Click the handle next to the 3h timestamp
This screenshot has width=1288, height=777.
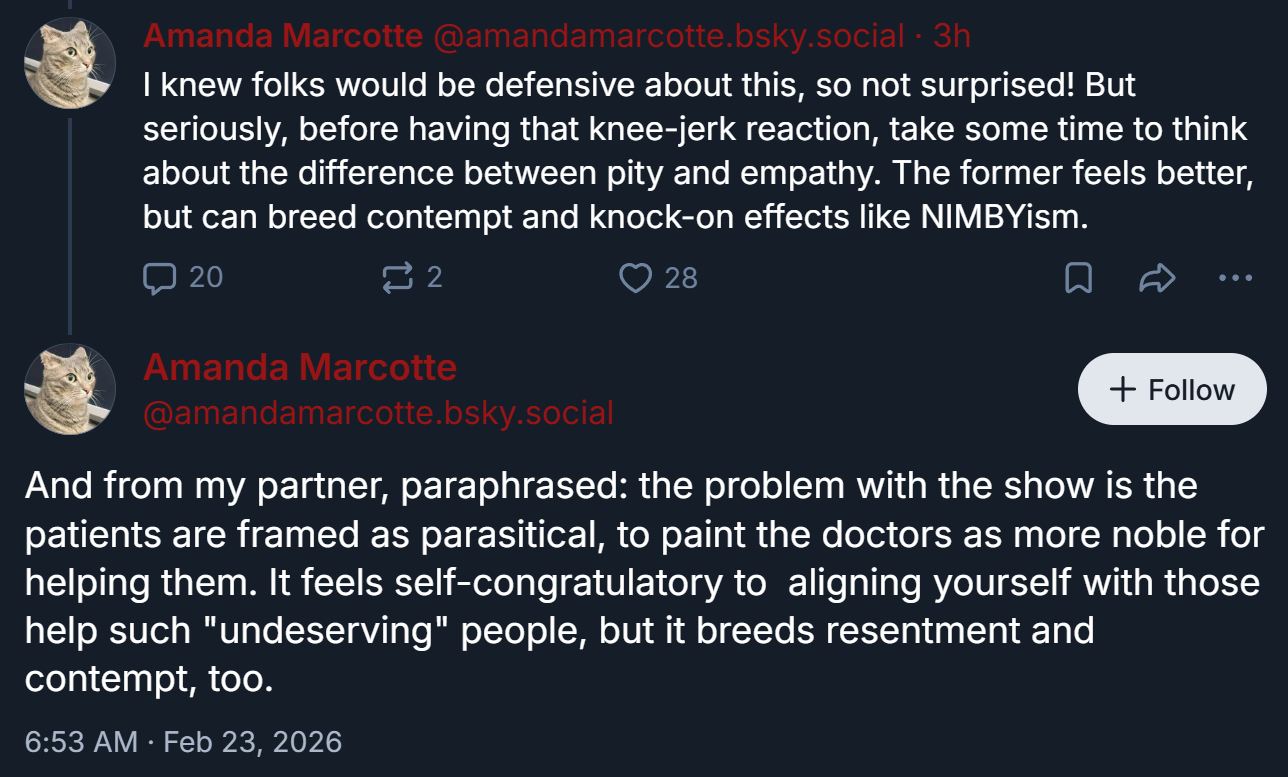[668, 36]
